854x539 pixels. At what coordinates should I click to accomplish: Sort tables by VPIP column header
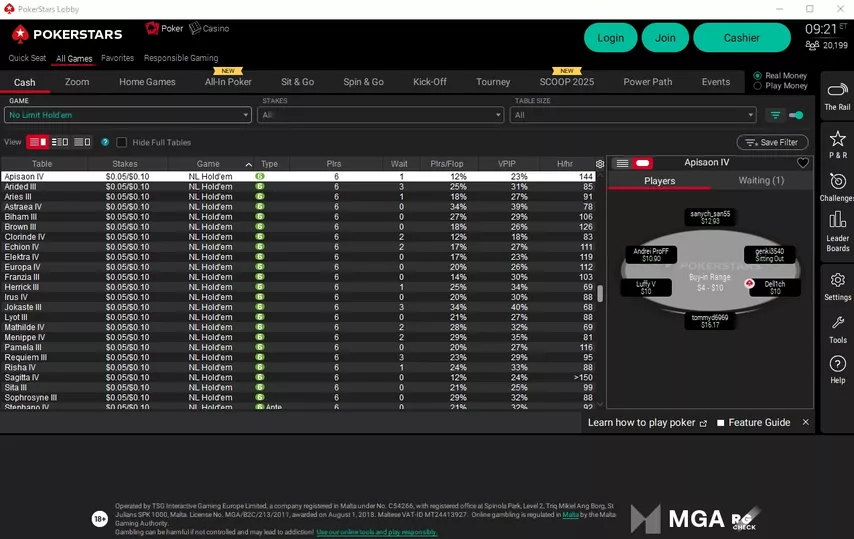click(x=507, y=164)
